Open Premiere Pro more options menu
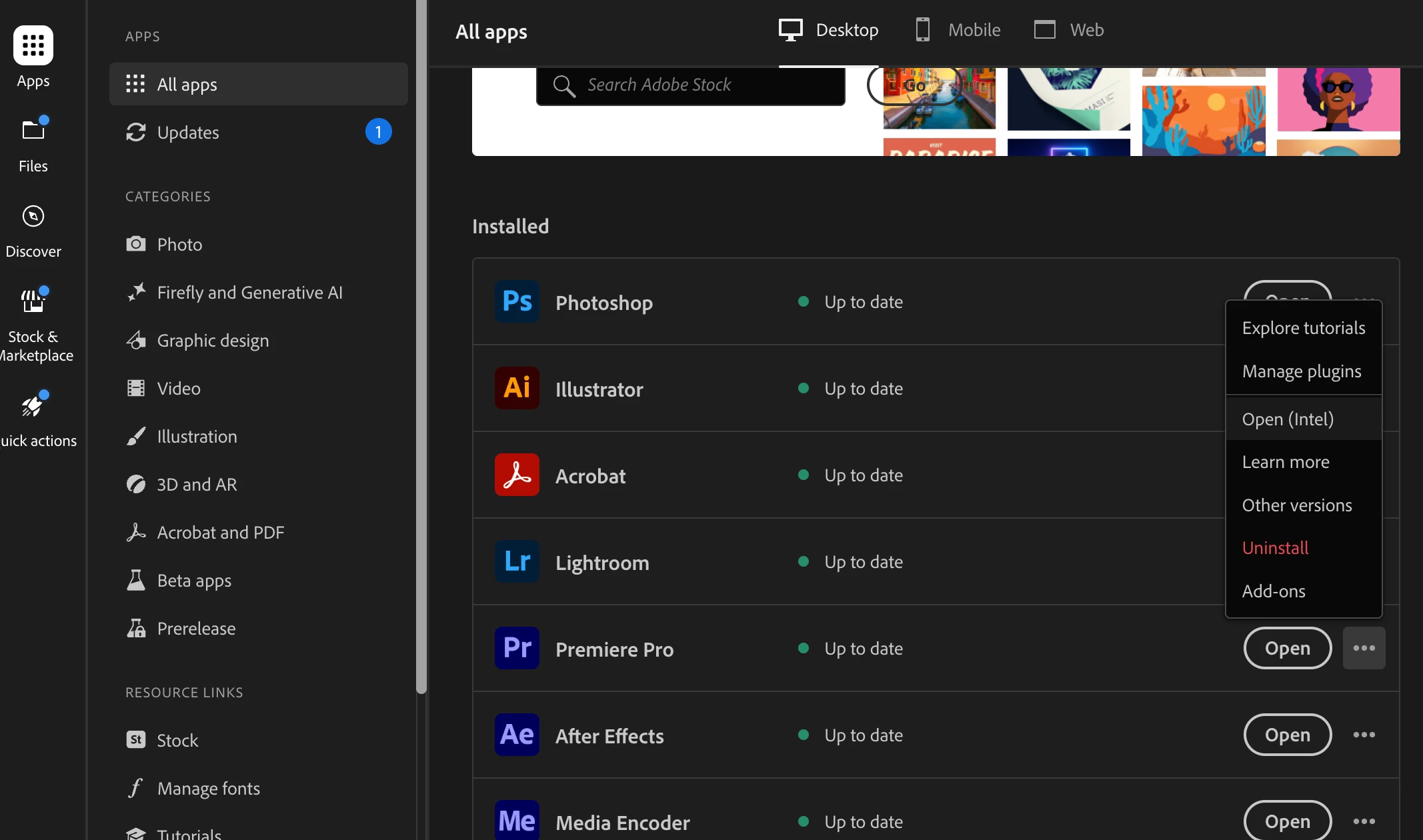Screen dimensions: 1423x840 click(x=1364, y=649)
